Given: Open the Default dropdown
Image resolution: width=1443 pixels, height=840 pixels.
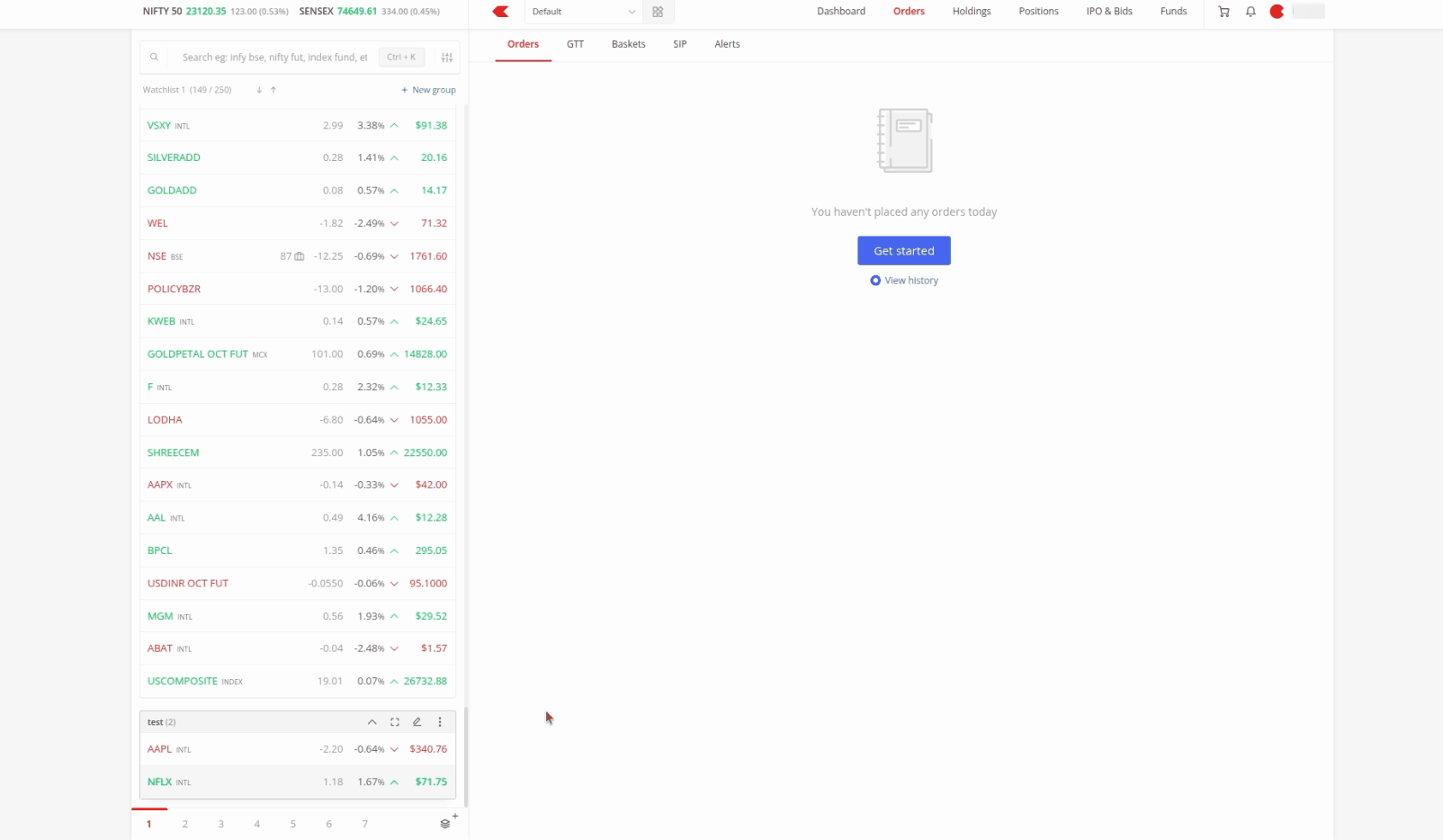Looking at the screenshot, I should tap(583, 12).
